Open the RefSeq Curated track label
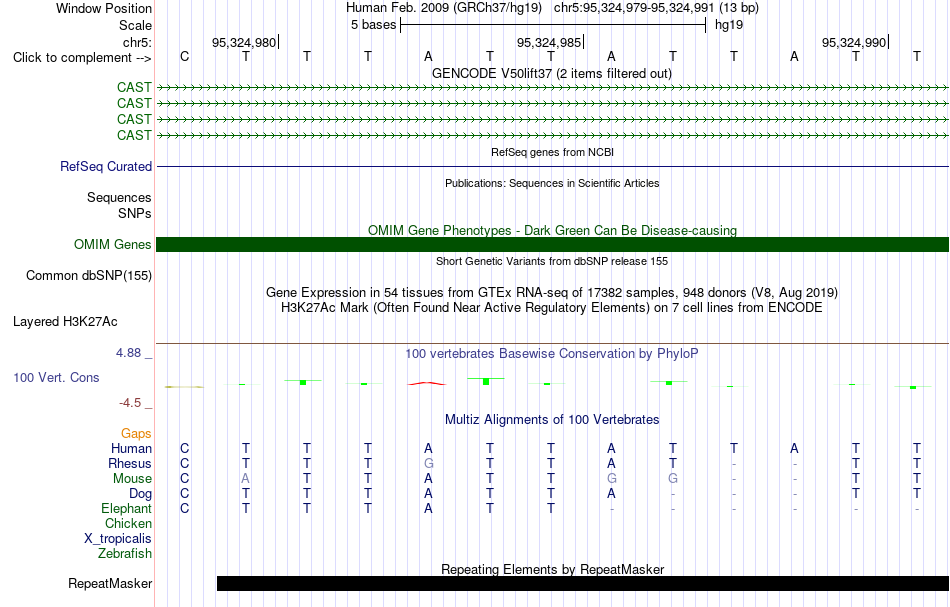The height and width of the screenshot is (607, 950). (x=105, y=167)
